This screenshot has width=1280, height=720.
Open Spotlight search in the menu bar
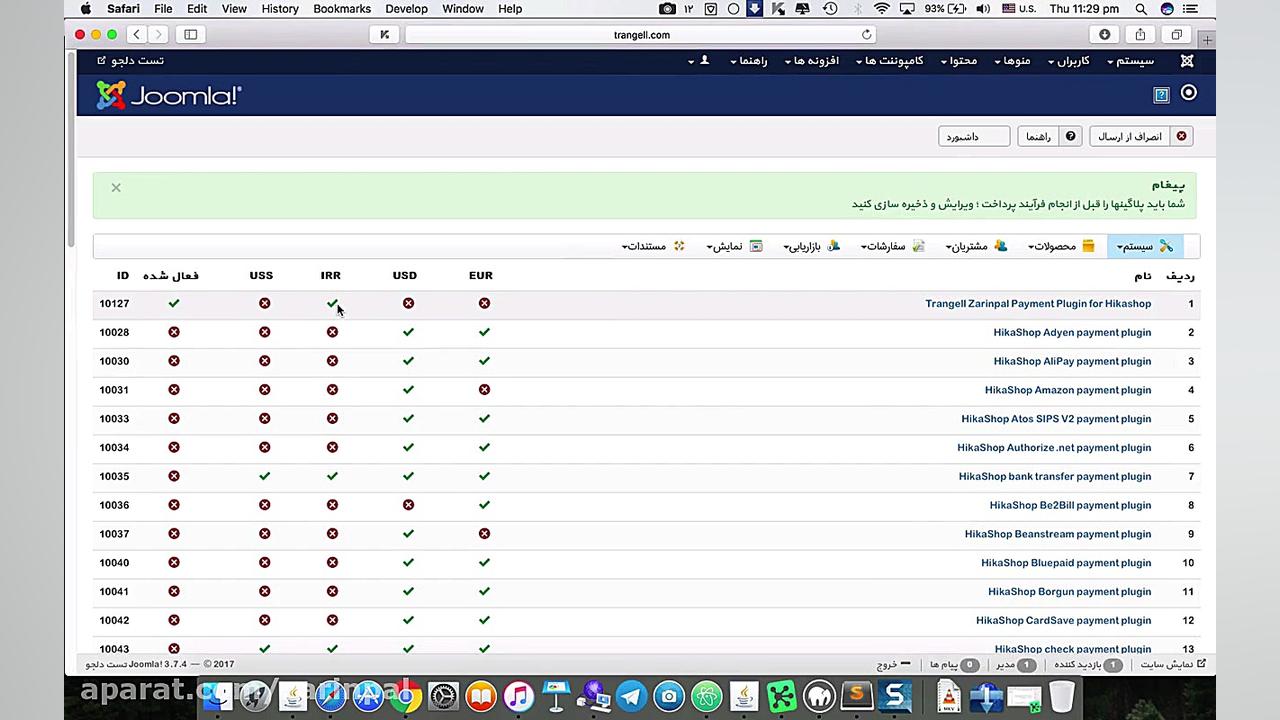click(x=1141, y=9)
